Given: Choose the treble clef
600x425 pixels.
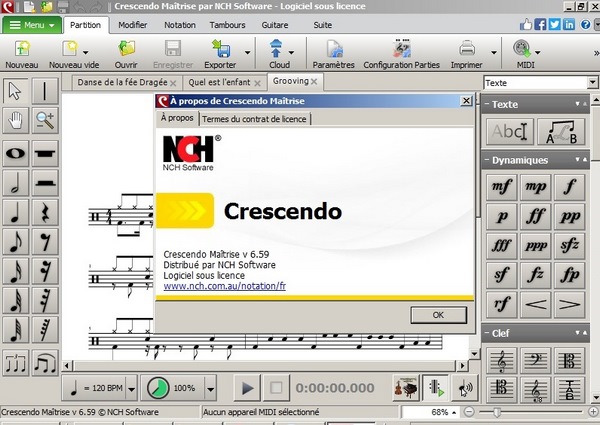Looking at the screenshot, I should [502, 360].
